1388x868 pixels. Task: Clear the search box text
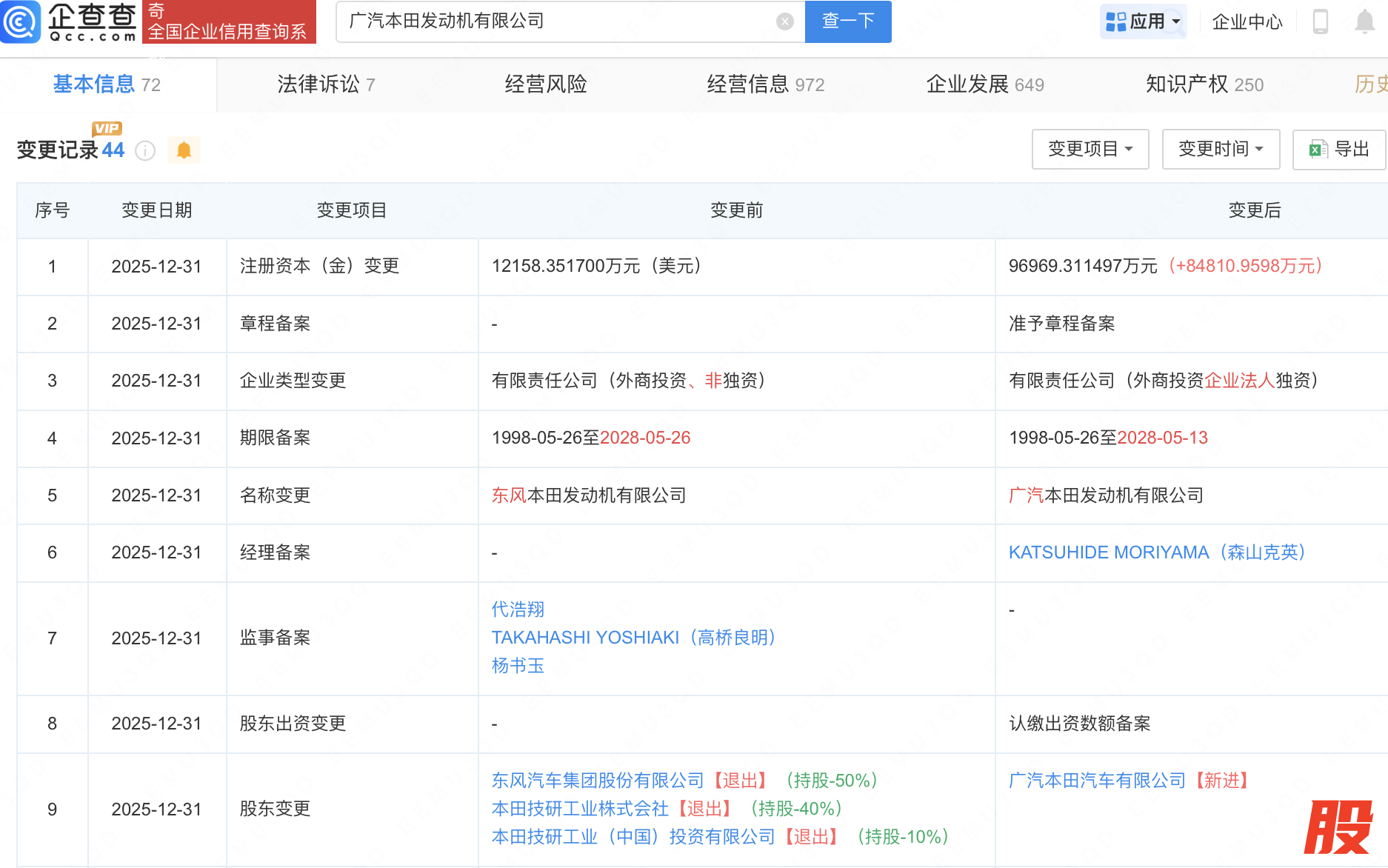pos(784,21)
